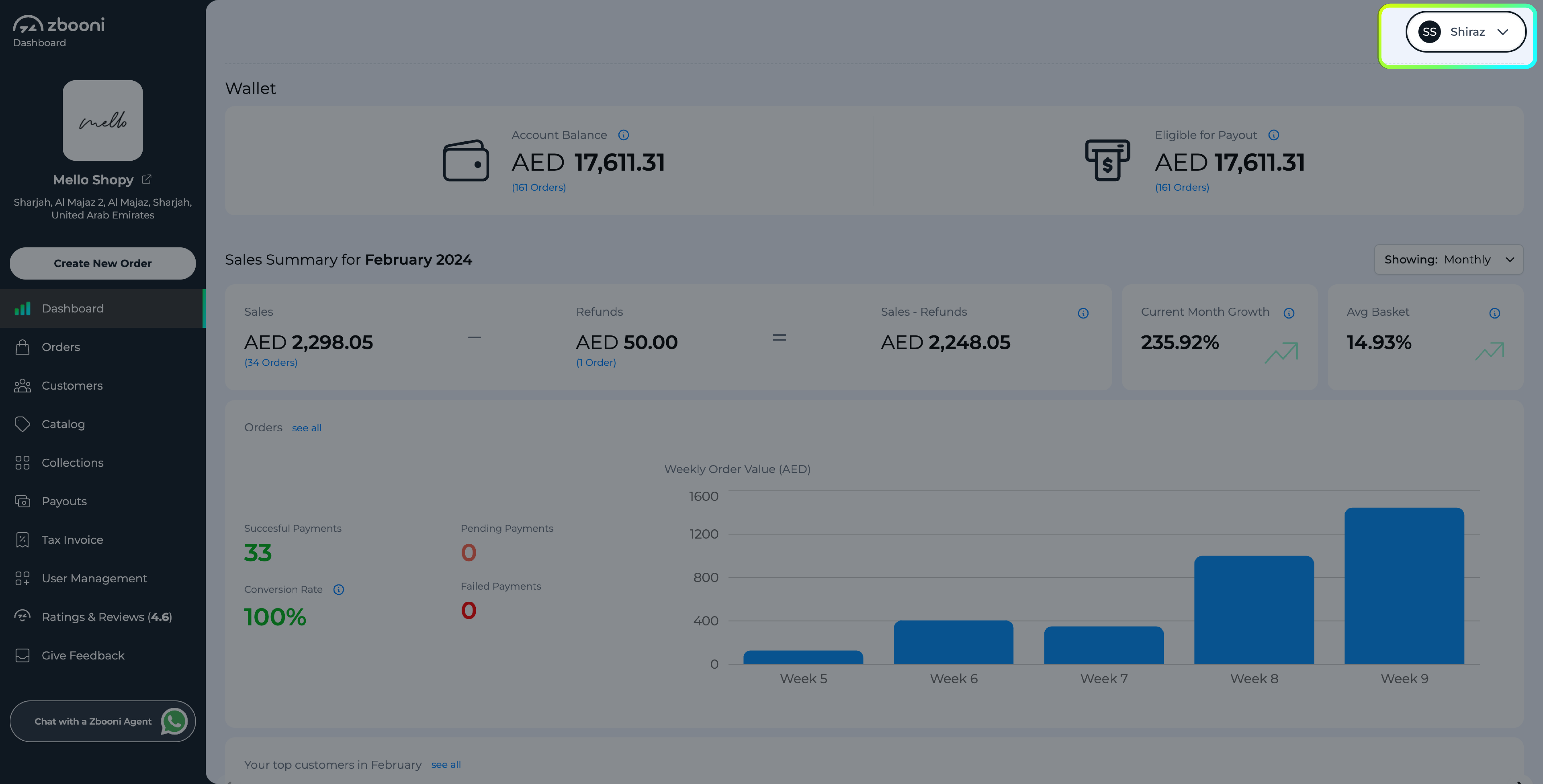This screenshot has width=1543, height=784.
Task: Click see all for top customers
Action: point(446,764)
